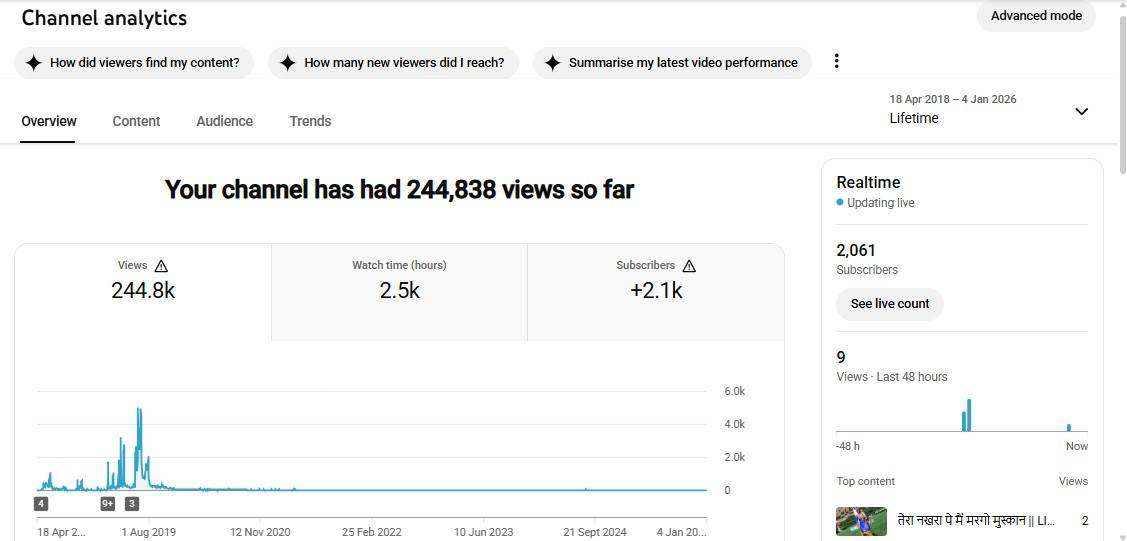Click the chart marker badge labeled 4

coord(41,504)
